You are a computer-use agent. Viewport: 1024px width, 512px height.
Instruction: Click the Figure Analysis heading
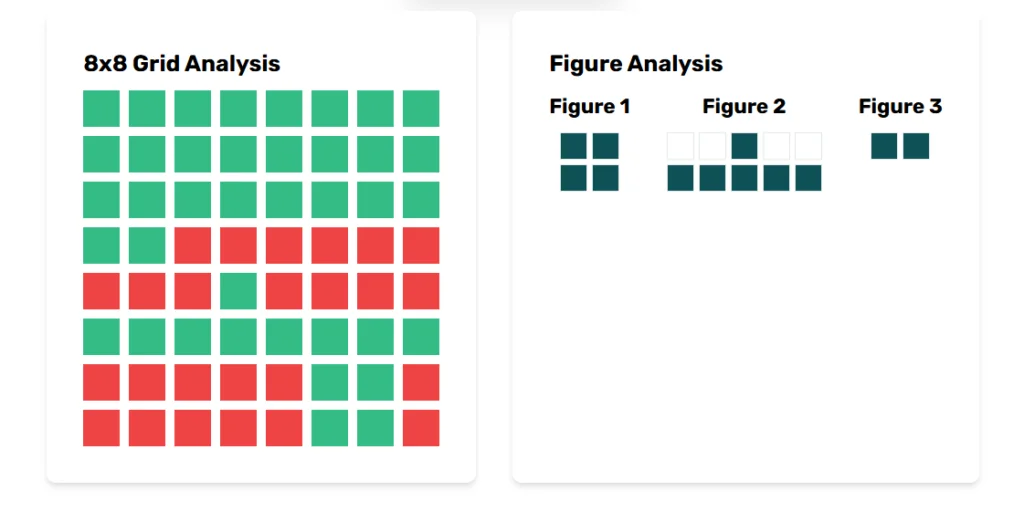[636, 64]
